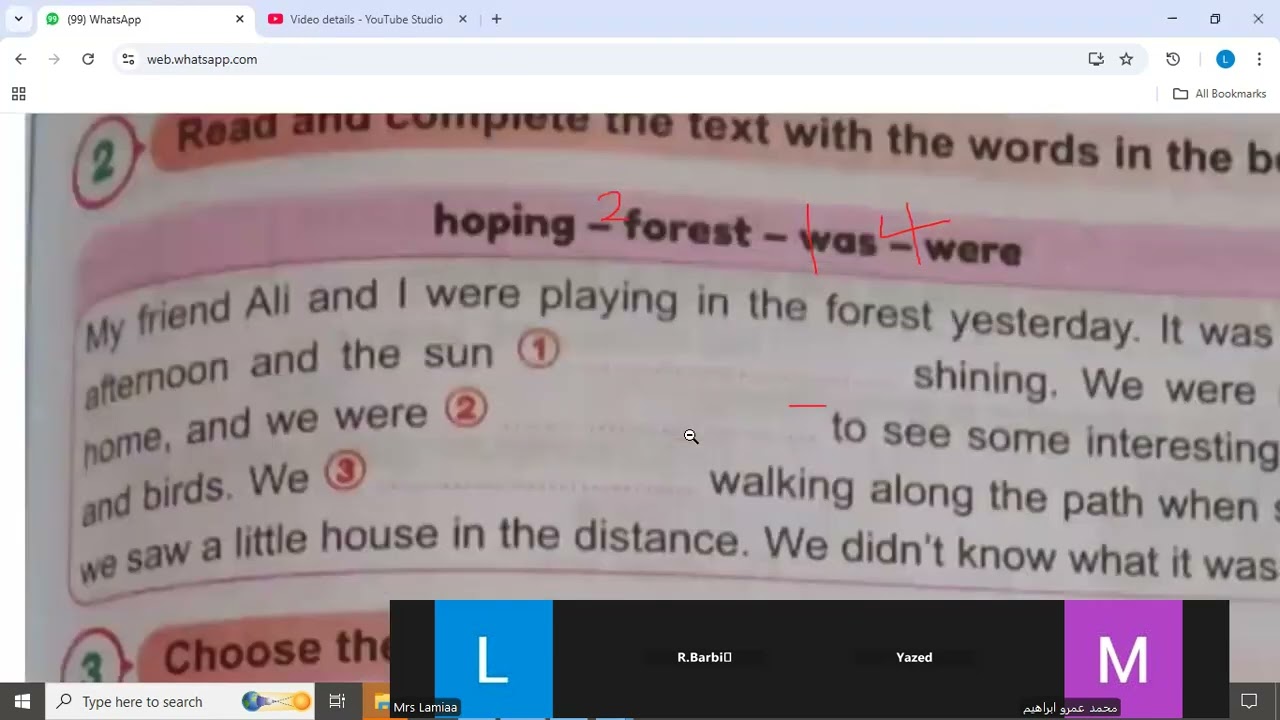Open the Chrome profile L avatar
The image size is (1280, 720).
(1225, 59)
